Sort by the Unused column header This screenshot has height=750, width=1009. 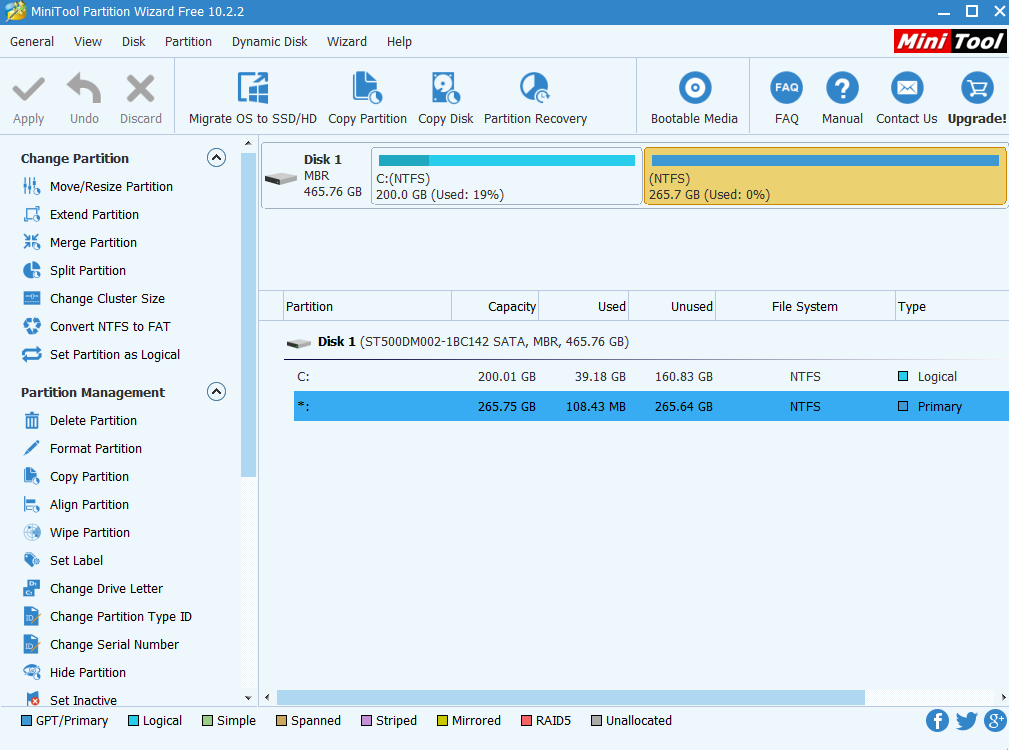tap(672, 307)
